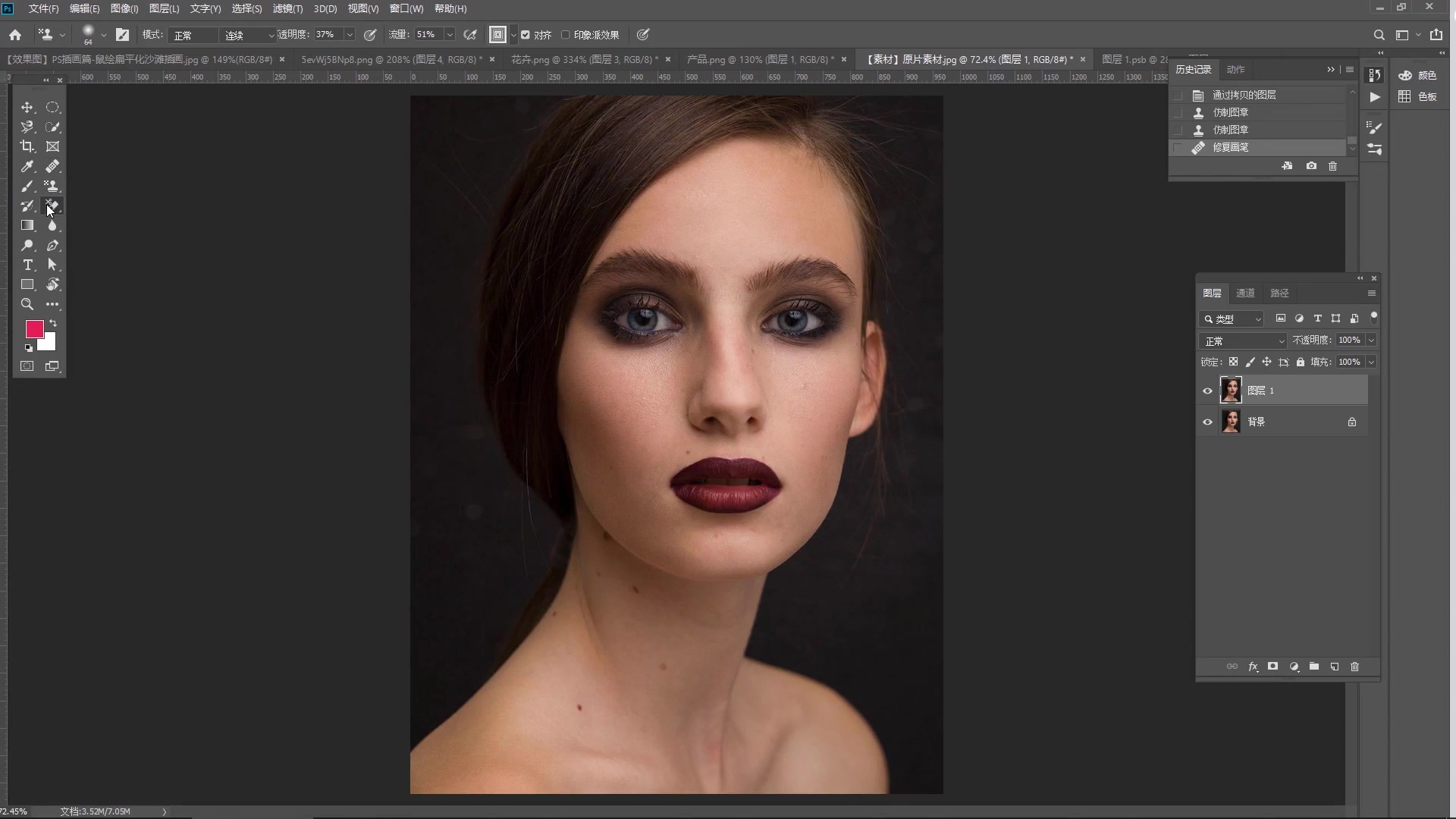This screenshot has width=1456, height=819.
Task: Delete current history state with trash icon
Action: (x=1333, y=166)
